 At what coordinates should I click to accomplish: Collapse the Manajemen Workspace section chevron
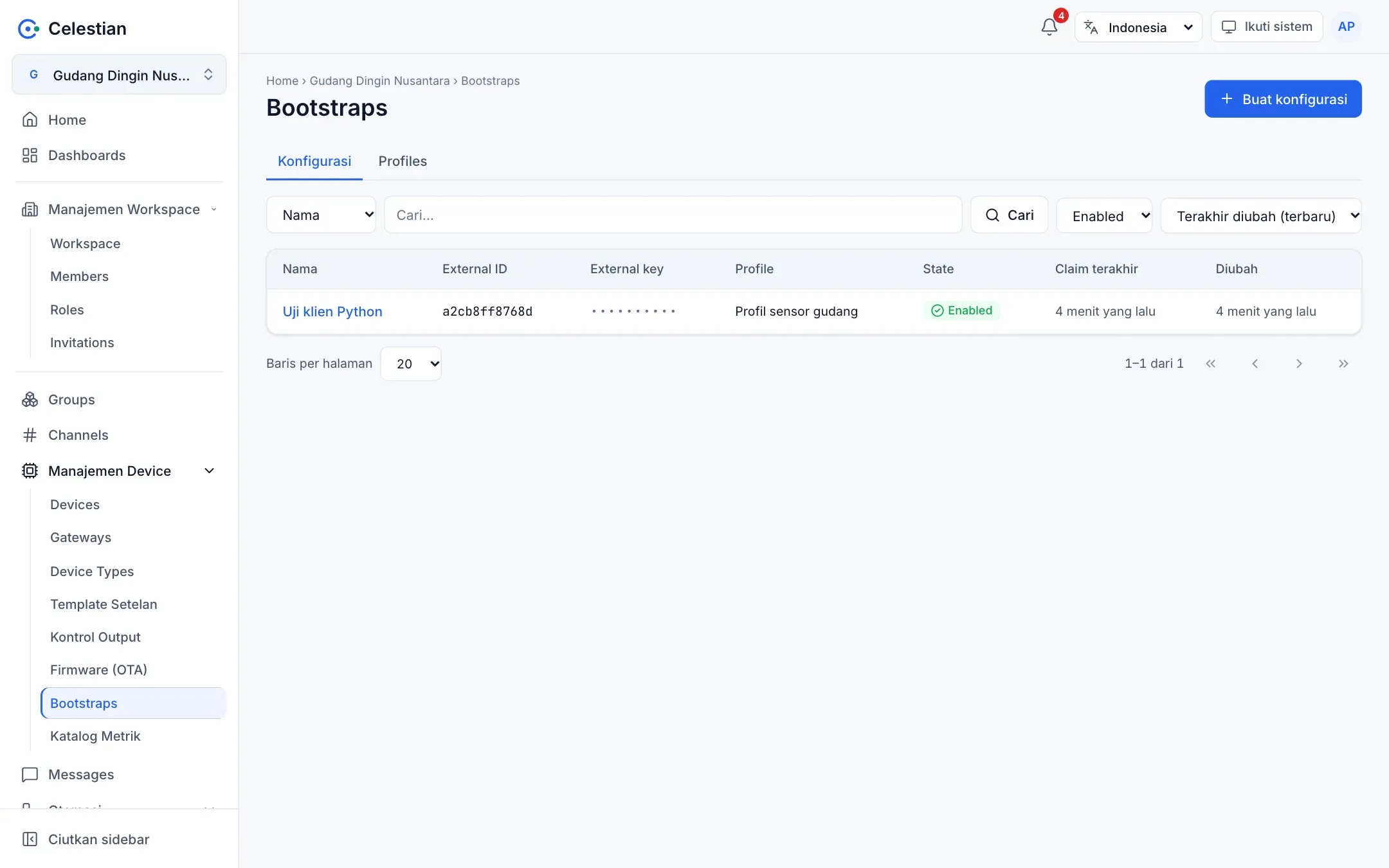tap(214, 209)
